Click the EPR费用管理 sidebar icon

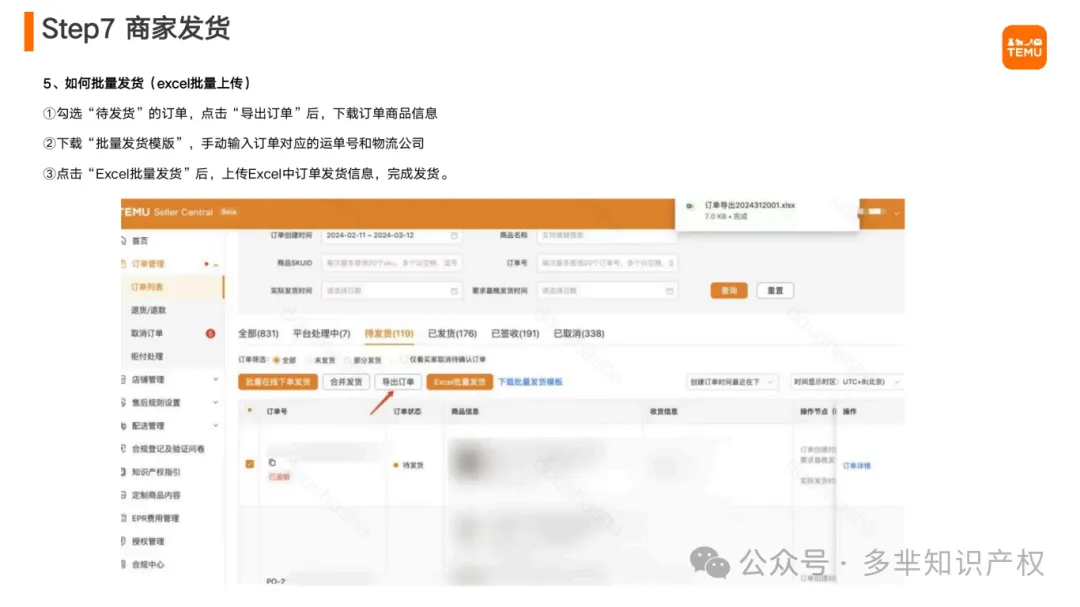(124, 518)
